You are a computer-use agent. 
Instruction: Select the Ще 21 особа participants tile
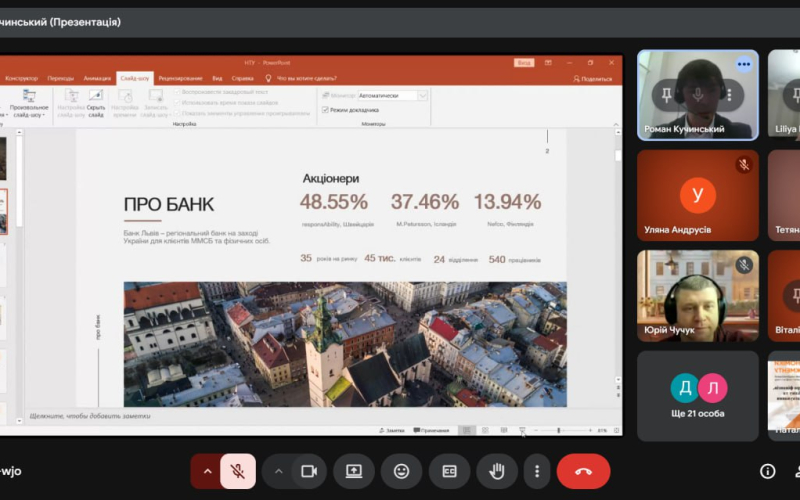pos(698,396)
